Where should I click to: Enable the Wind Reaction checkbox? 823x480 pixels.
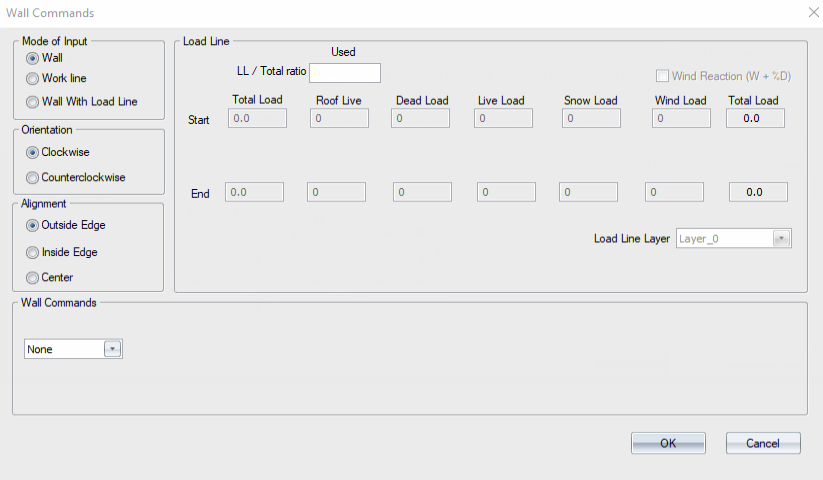point(662,76)
